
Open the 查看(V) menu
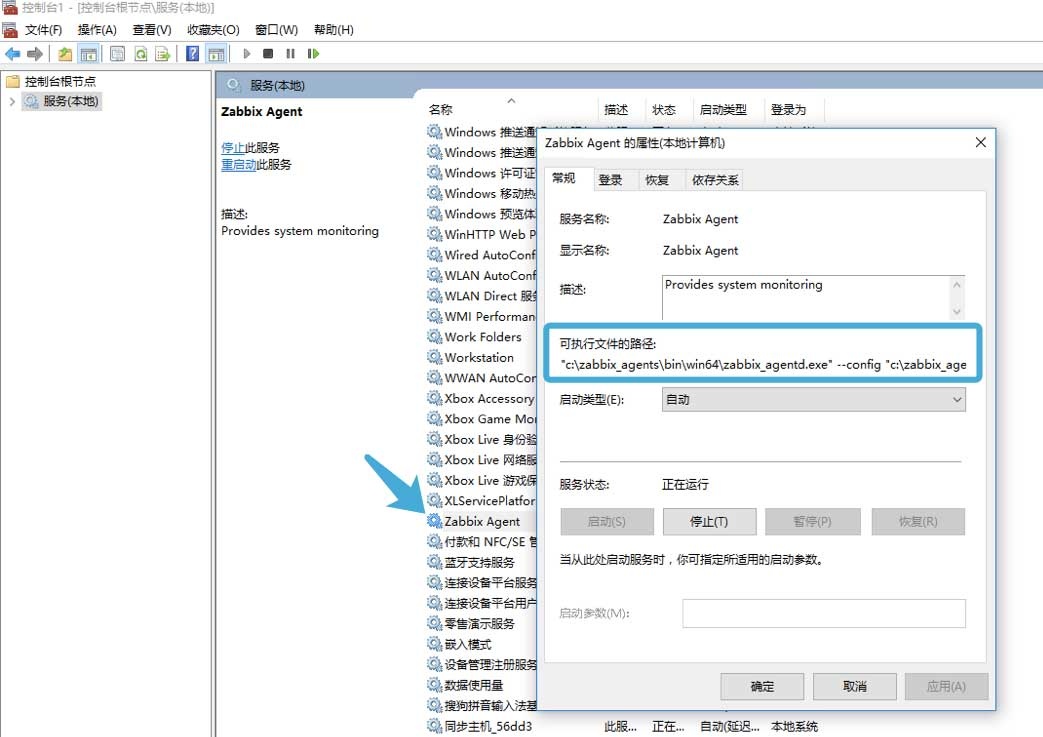pos(152,30)
